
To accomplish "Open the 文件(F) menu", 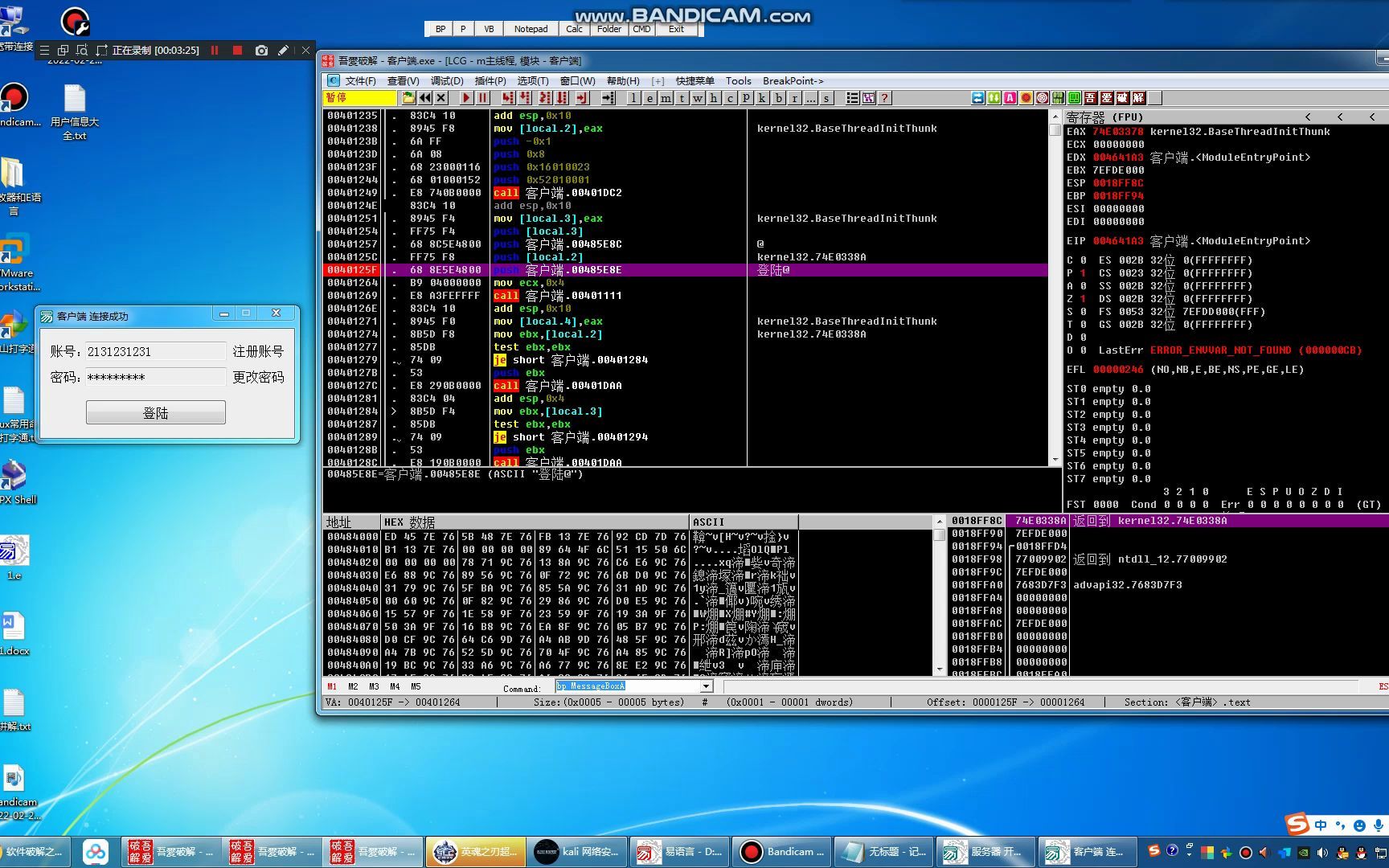I will pos(361,81).
